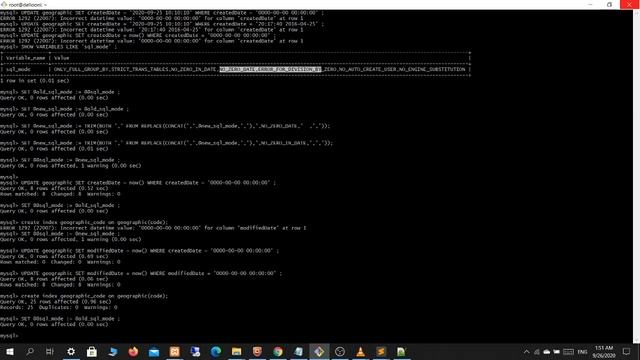Open File Explorer folder icon
This screenshot has width=640, height=360.
pos(236,351)
